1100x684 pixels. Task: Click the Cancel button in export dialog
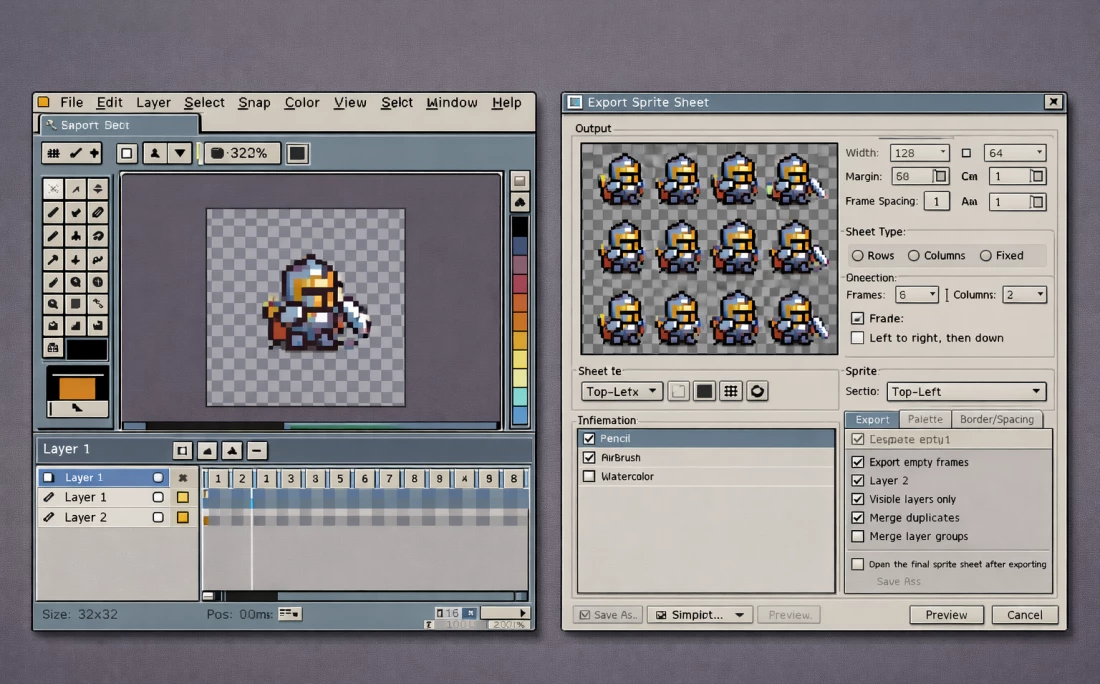pos(1024,615)
